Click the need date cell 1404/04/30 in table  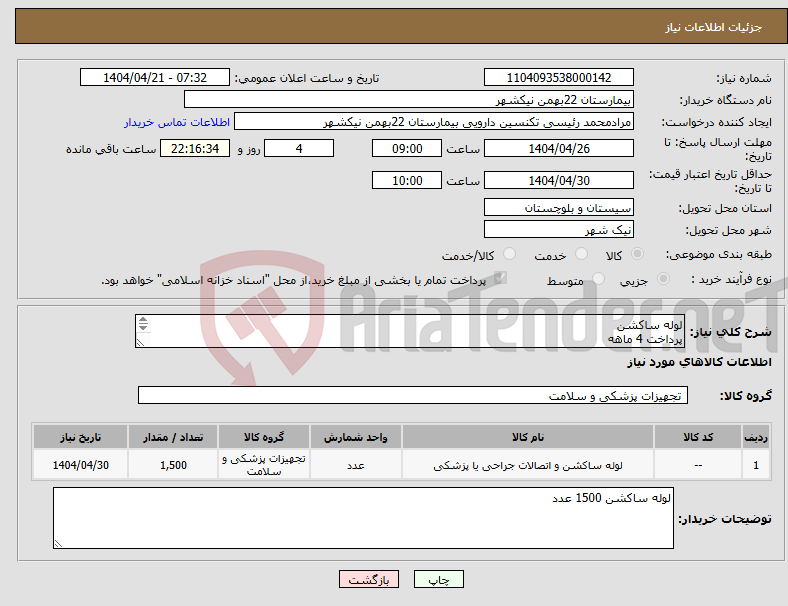click(x=80, y=465)
